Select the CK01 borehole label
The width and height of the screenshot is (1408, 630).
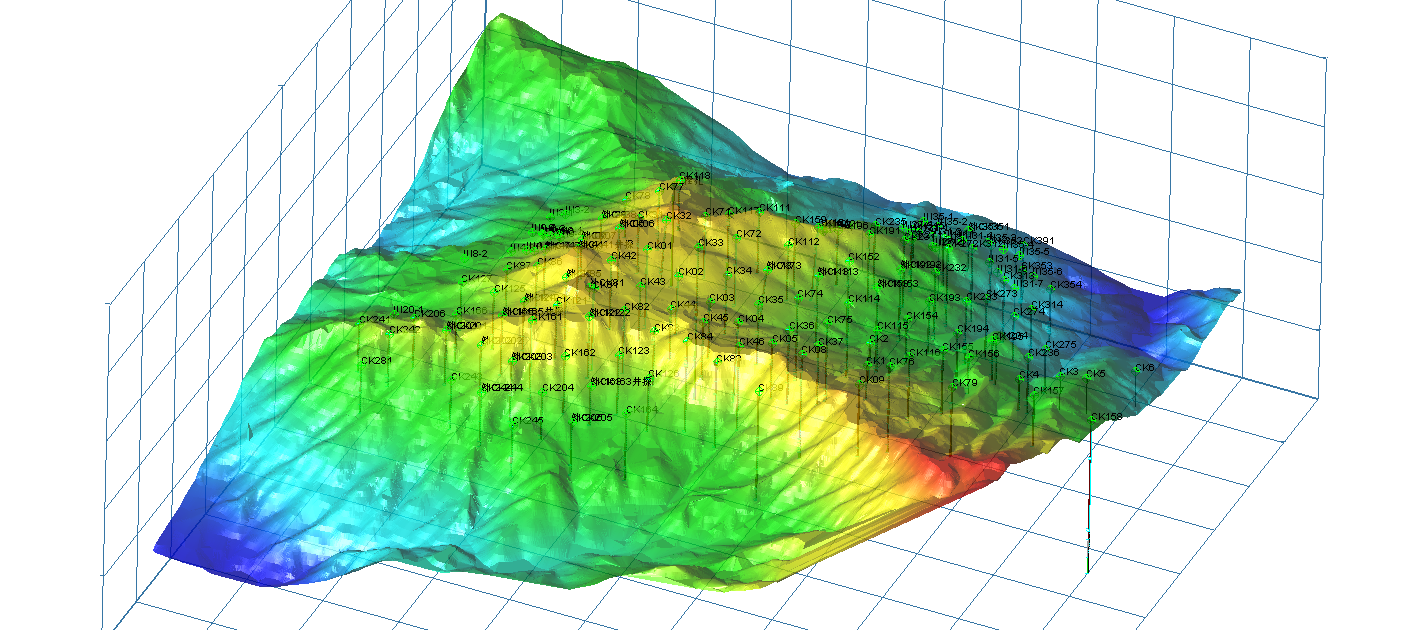(x=659, y=245)
